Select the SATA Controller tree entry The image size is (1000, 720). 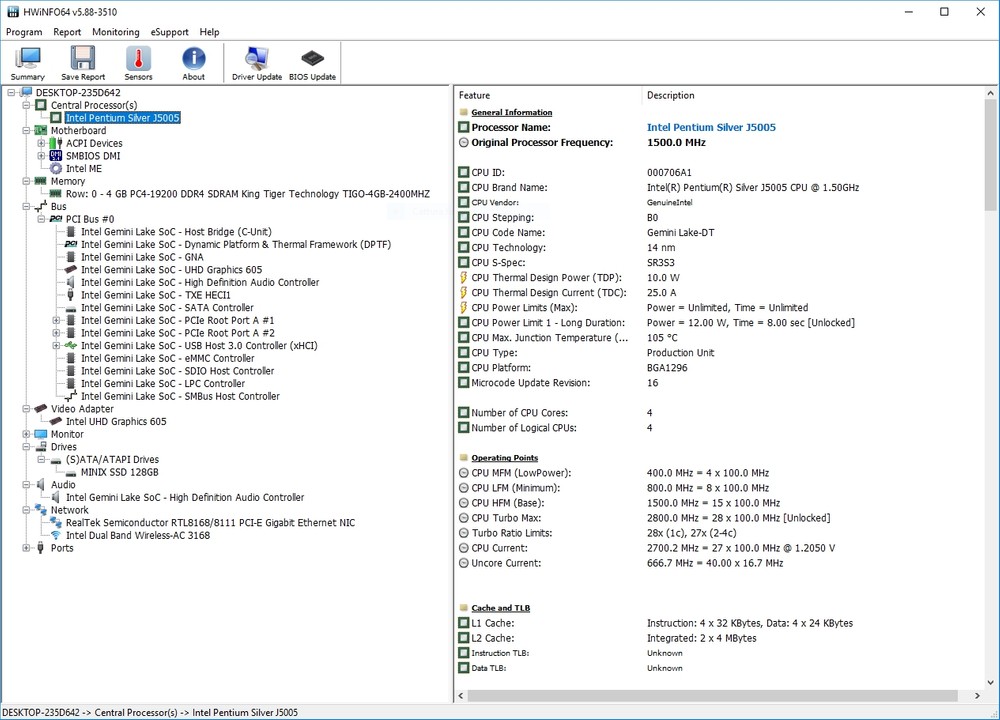click(167, 307)
